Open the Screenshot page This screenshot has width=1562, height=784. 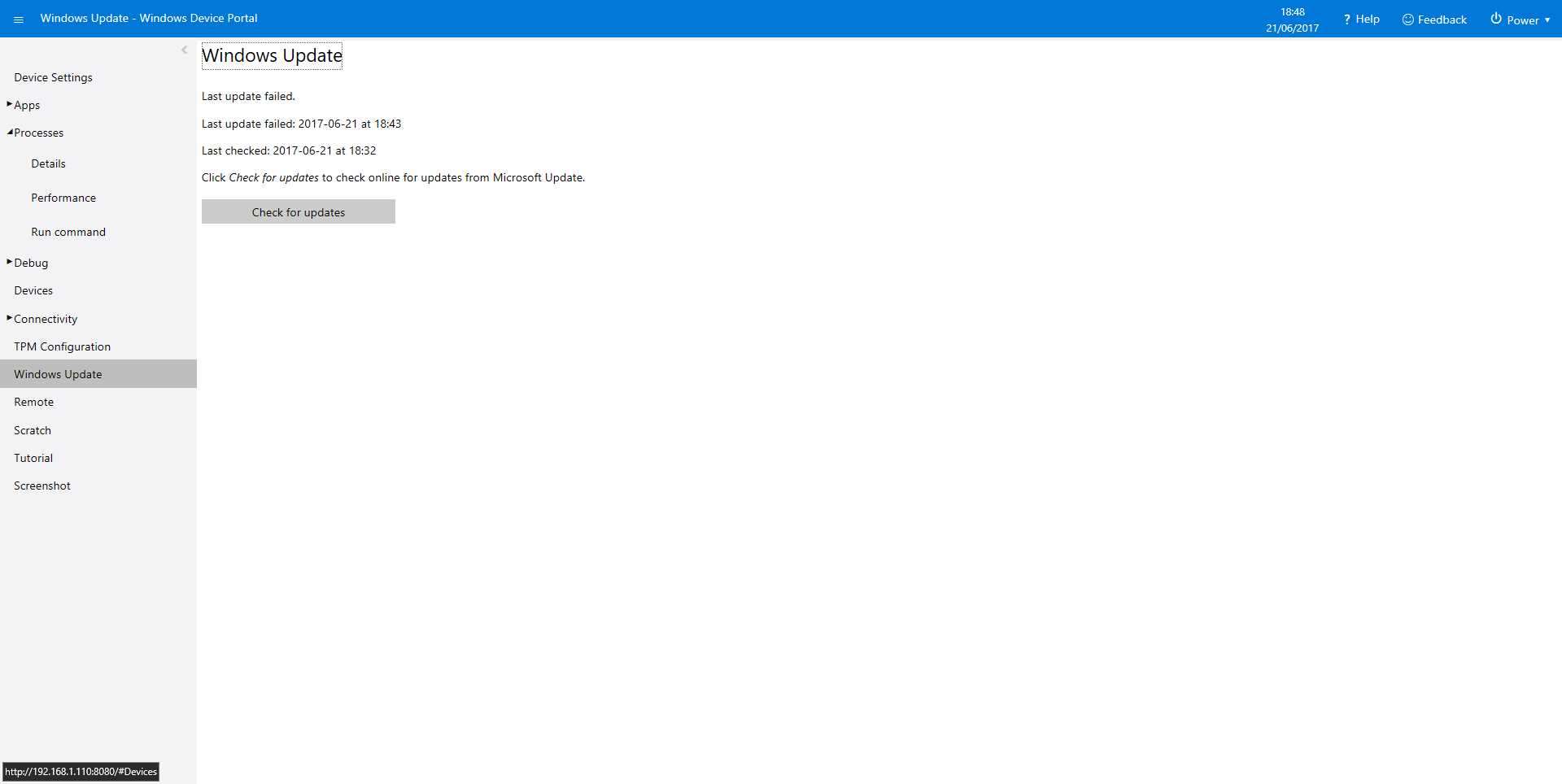42,486
